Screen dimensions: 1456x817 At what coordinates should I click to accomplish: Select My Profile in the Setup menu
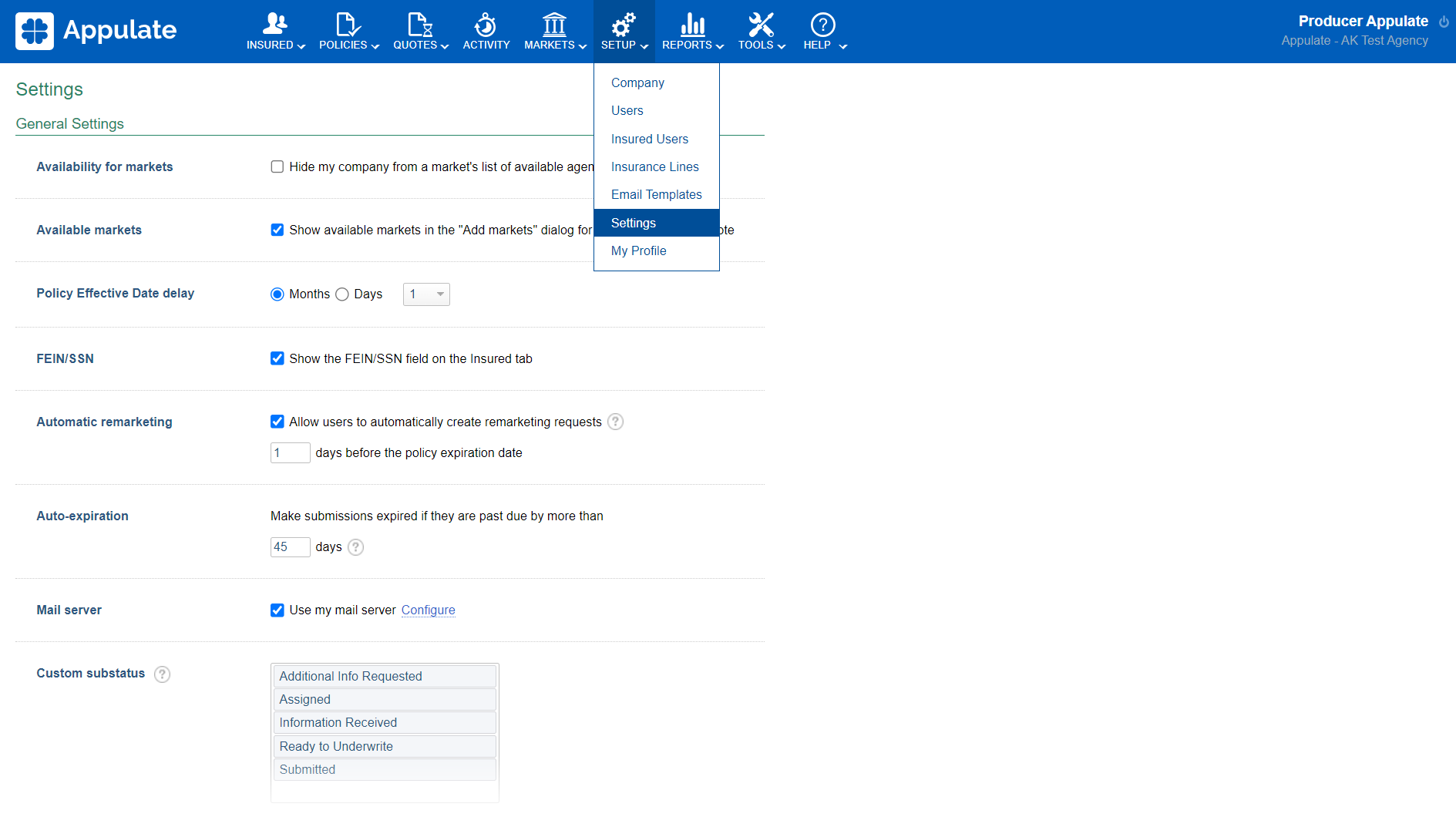pos(638,250)
